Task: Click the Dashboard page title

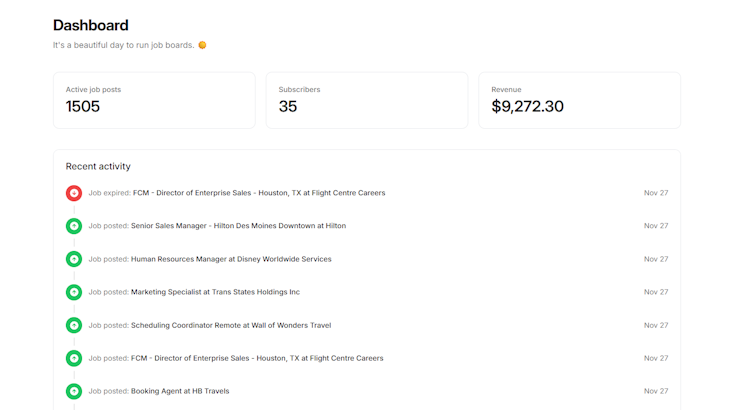Action: click(x=90, y=25)
